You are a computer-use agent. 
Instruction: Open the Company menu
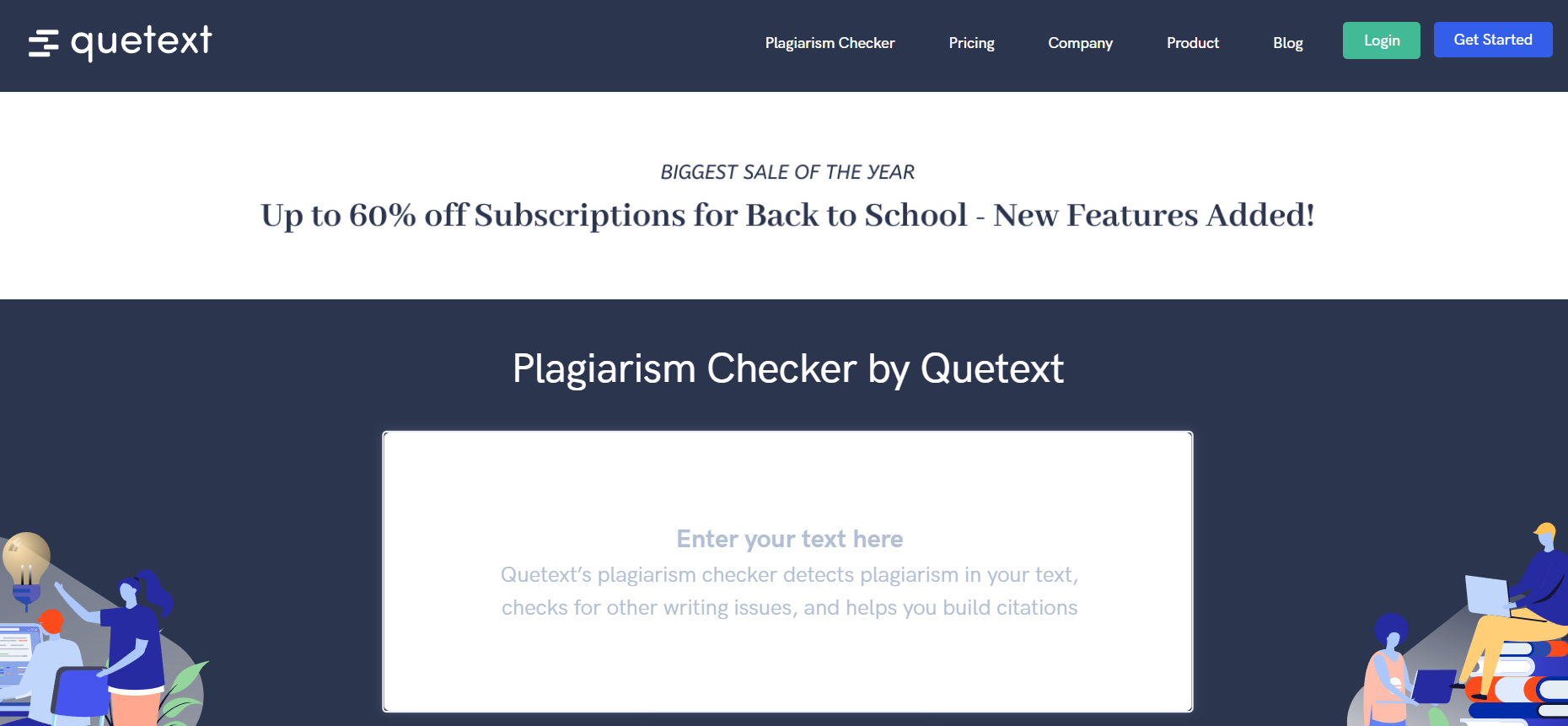(x=1080, y=43)
